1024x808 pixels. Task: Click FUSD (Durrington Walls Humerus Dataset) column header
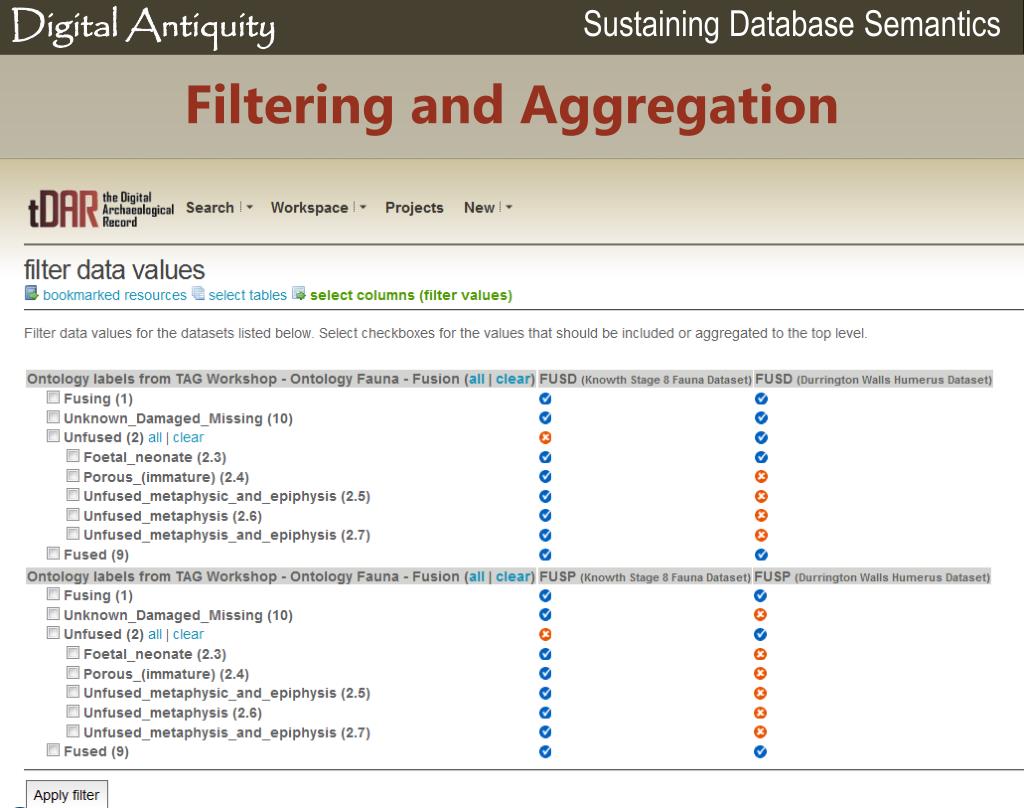pos(873,380)
